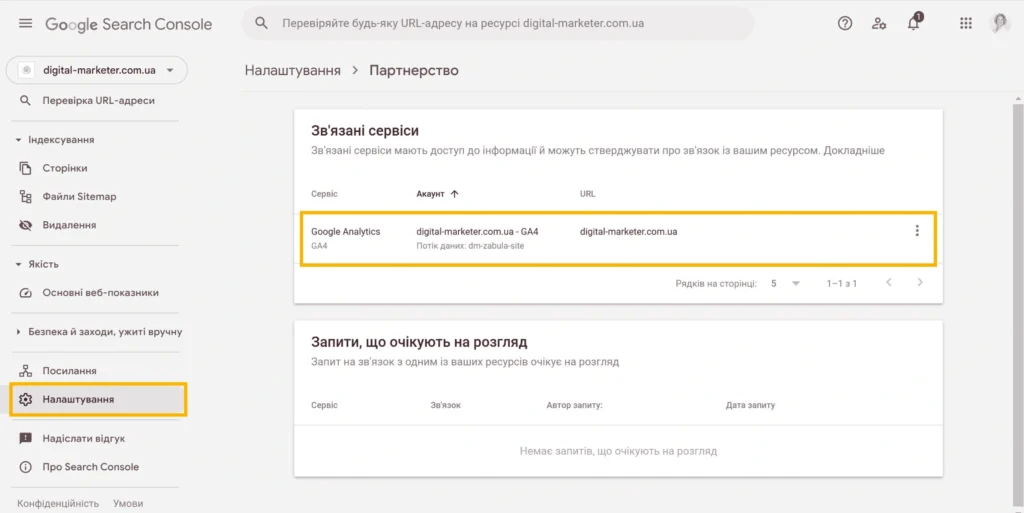
Task: Open the hamburger main menu
Action: [x=25, y=23]
